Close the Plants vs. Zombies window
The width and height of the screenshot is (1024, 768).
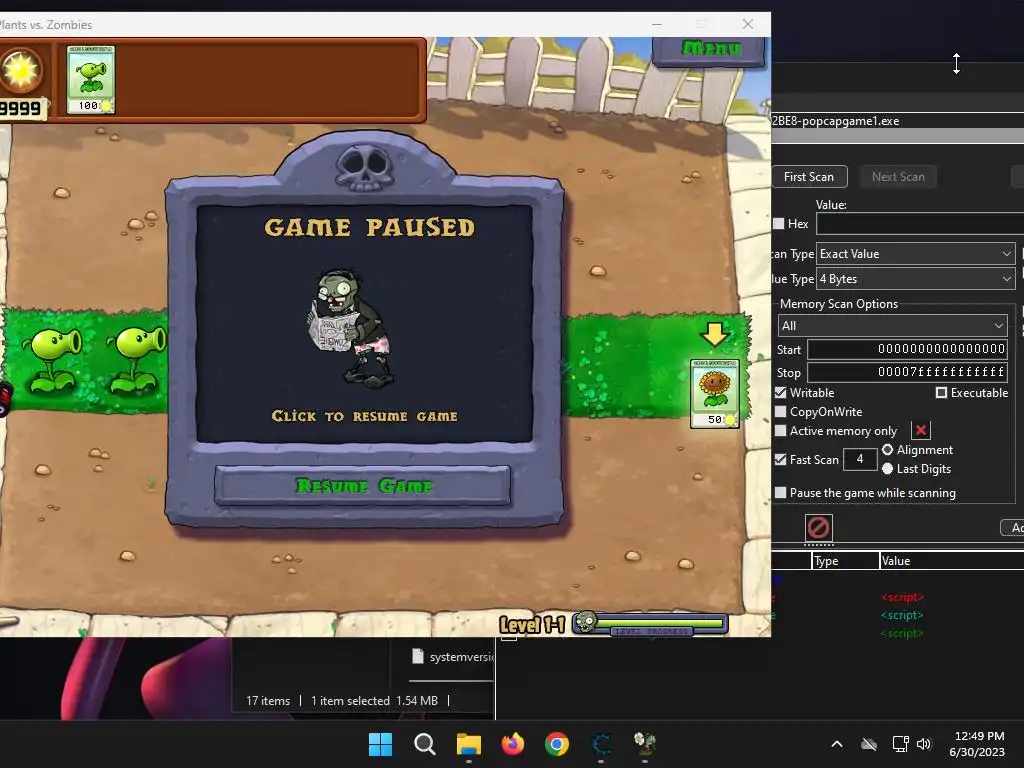pyautogui.click(x=748, y=24)
